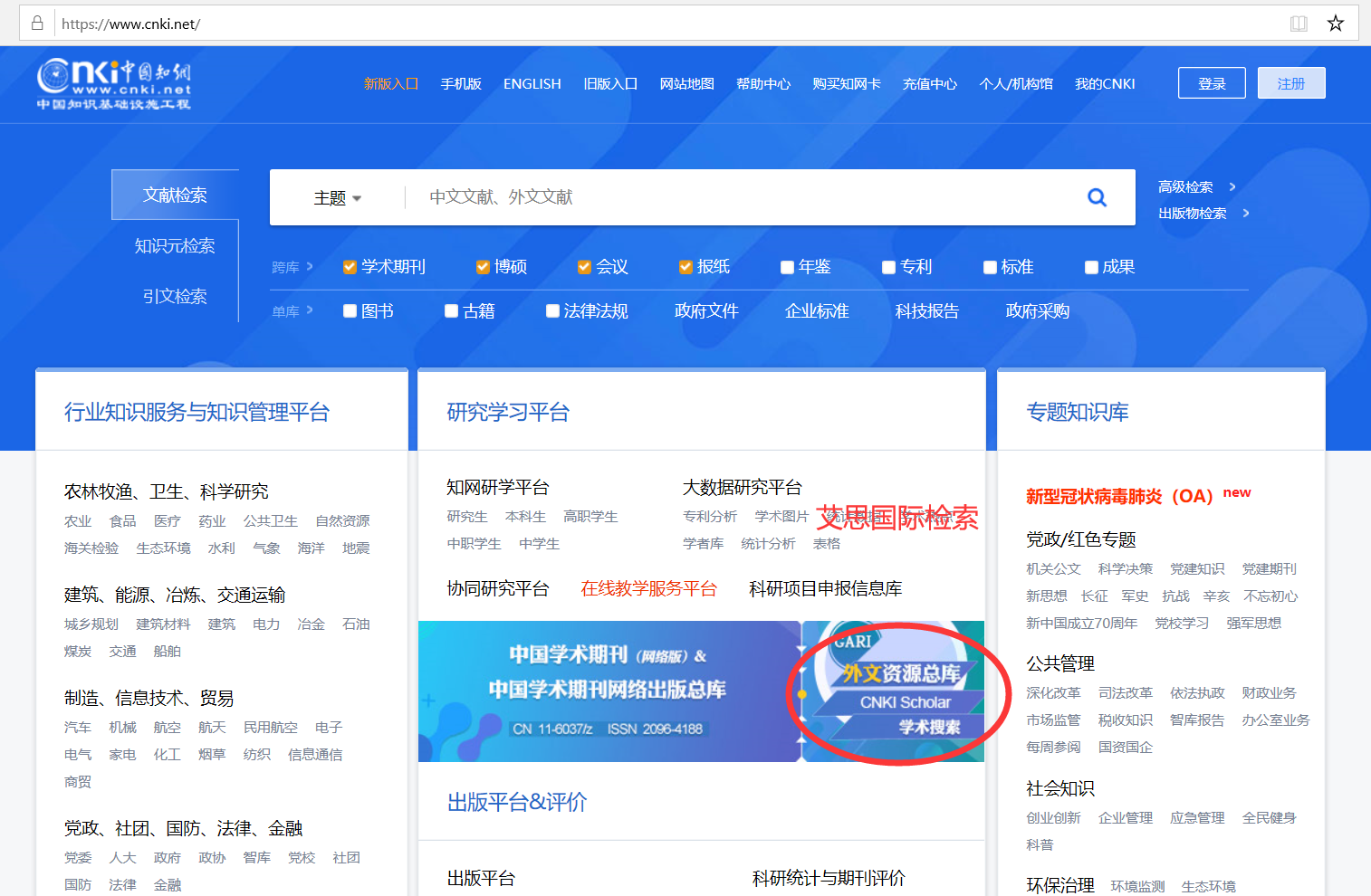
Task: Click the lock icon in address bar
Action: click(37, 24)
